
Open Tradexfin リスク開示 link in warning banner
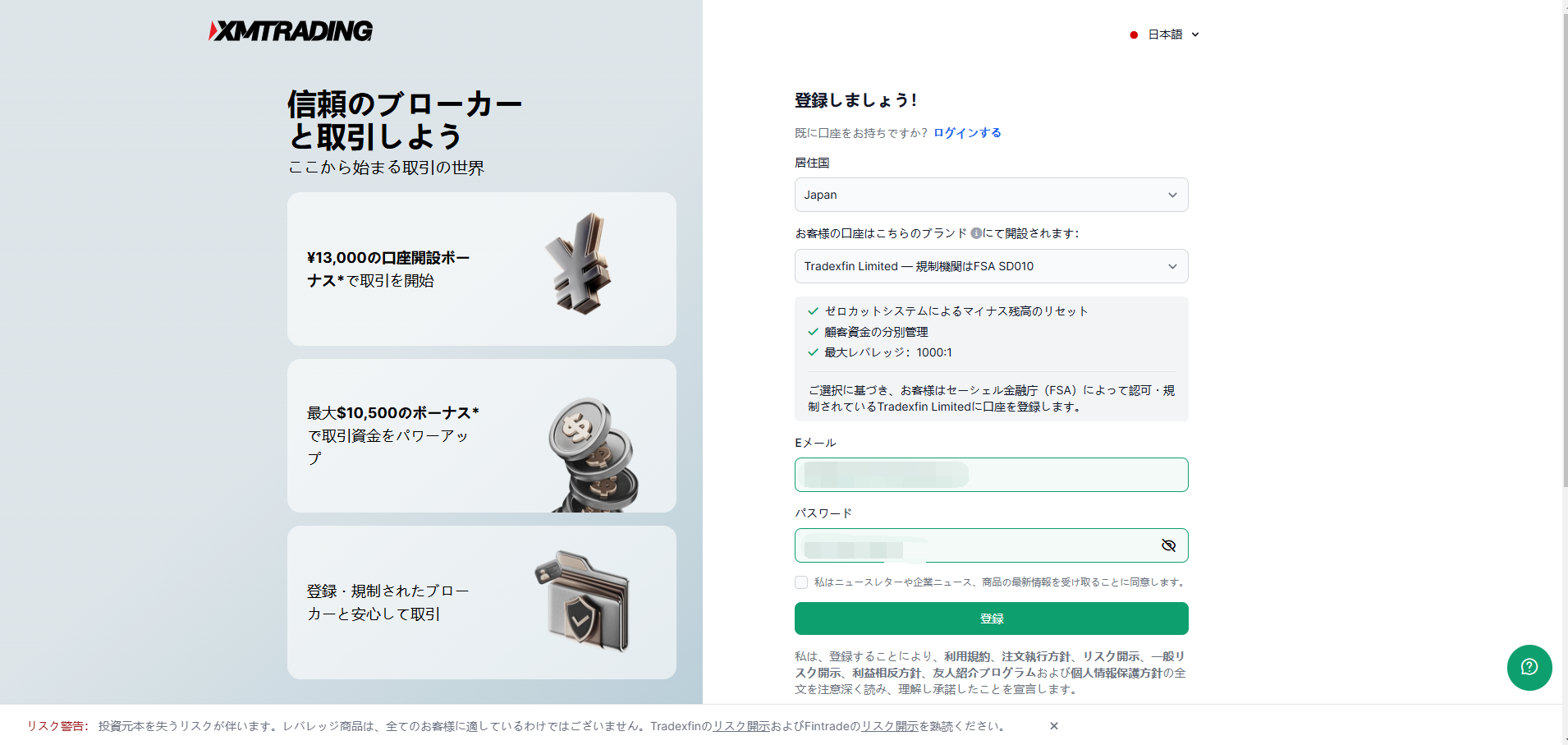(741, 726)
